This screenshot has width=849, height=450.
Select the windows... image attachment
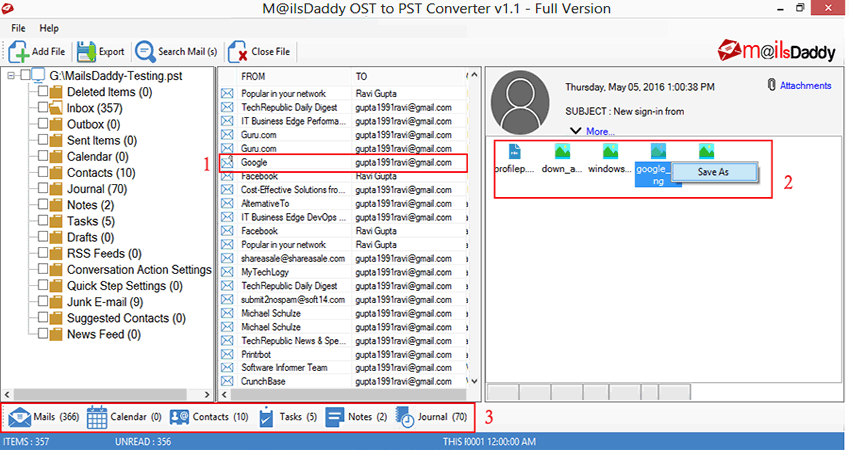click(x=610, y=151)
